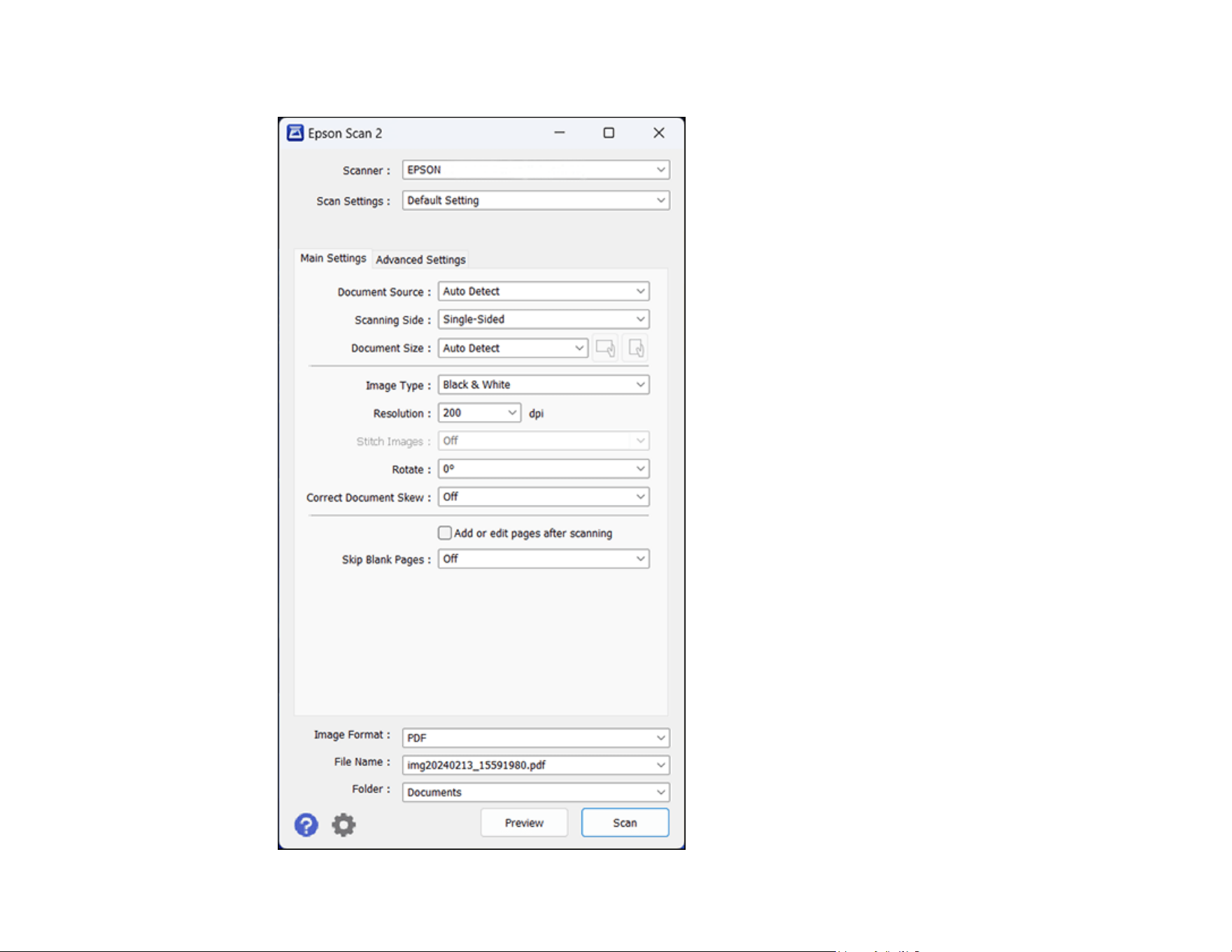Viewport: 1232px width, 952px height.
Task: Click the Epson Scan 2 title bar icon
Action: (295, 133)
